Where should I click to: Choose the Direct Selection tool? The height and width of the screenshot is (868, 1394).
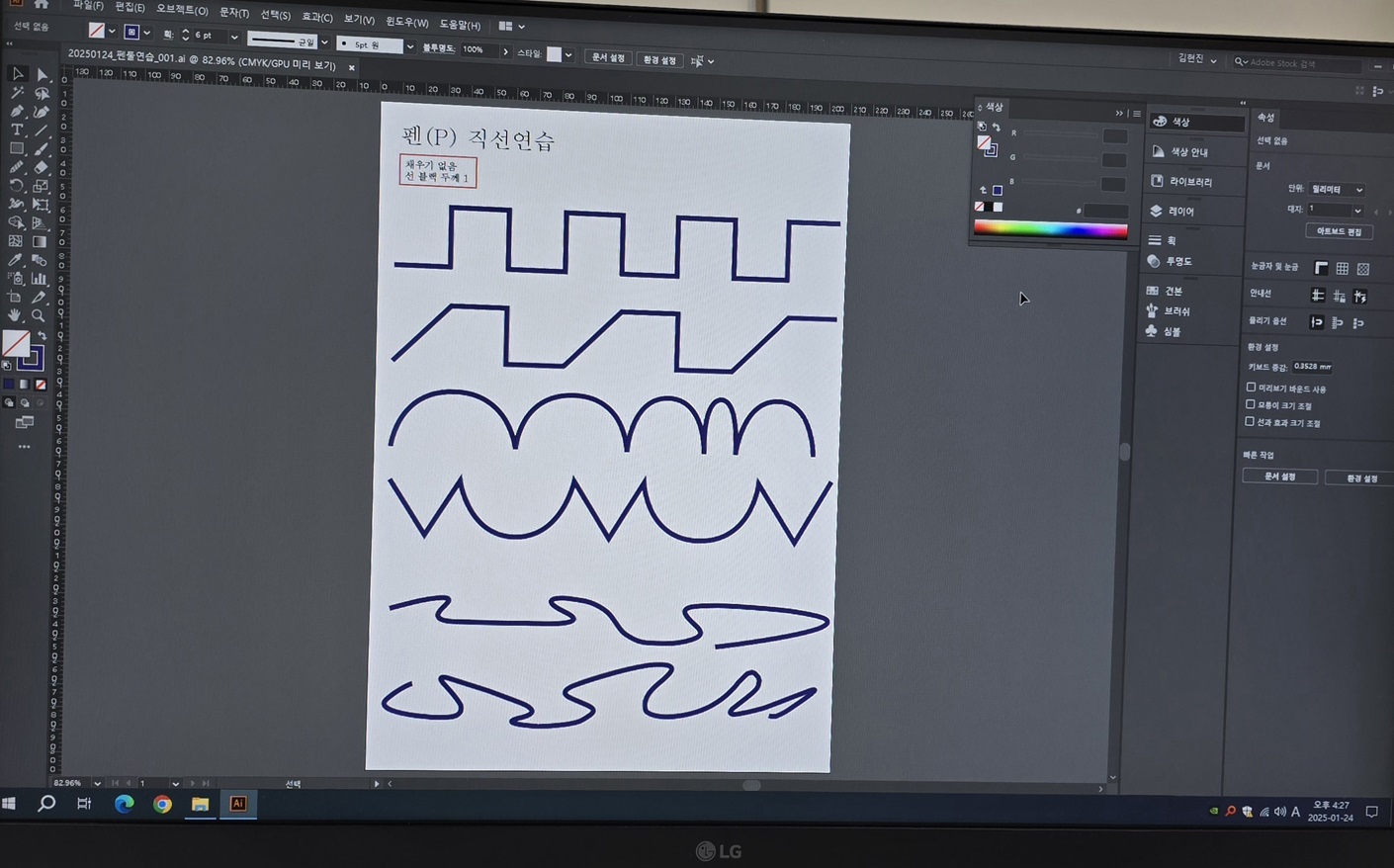(42, 74)
